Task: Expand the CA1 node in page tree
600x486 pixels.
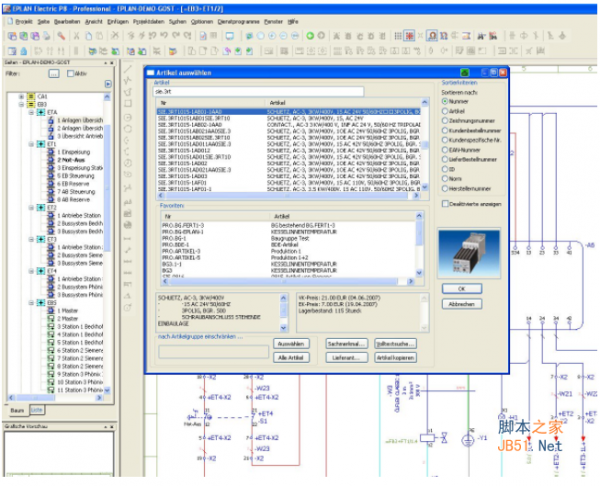Action: point(21,97)
